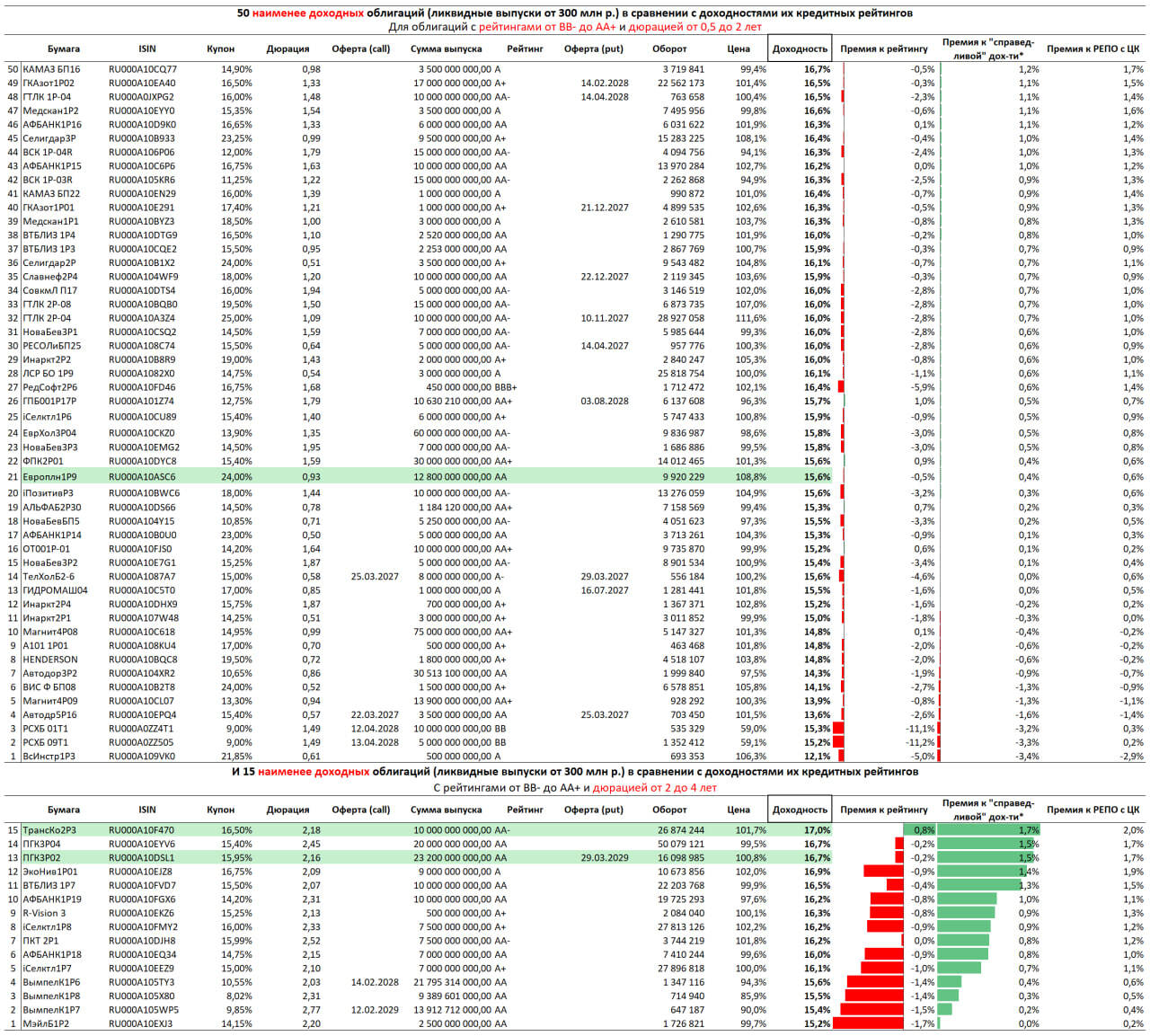Select ISIN RU000A10EEZ9
Screen dimensions: 1150x1036
coord(141,969)
